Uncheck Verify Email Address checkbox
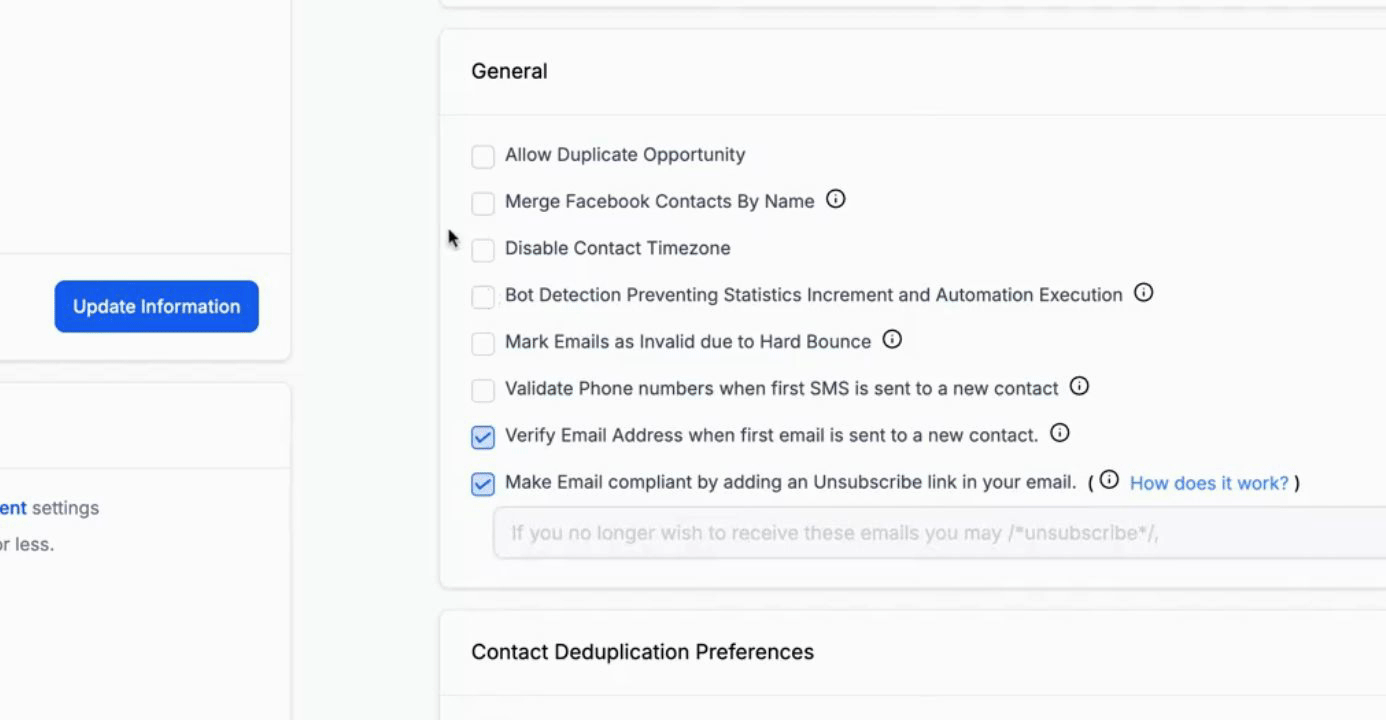 pyautogui.click(x=483, y=437)
